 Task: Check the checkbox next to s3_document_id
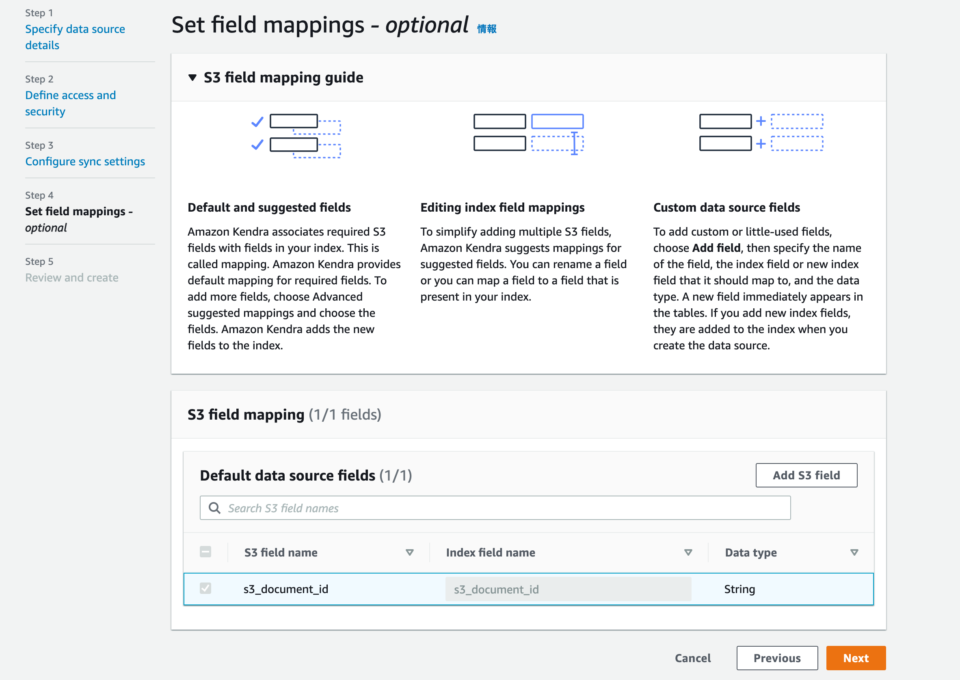coord(206,589)
